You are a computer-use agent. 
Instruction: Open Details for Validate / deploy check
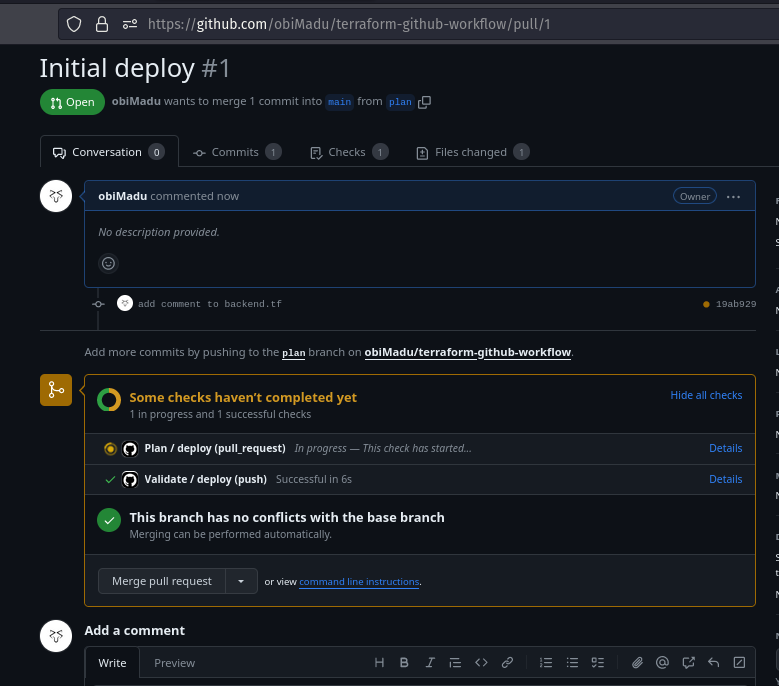[725, 479]
